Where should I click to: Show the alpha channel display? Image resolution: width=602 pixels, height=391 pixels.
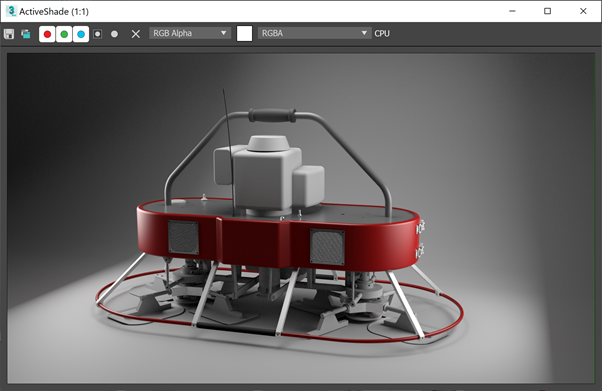coord(98,34)
